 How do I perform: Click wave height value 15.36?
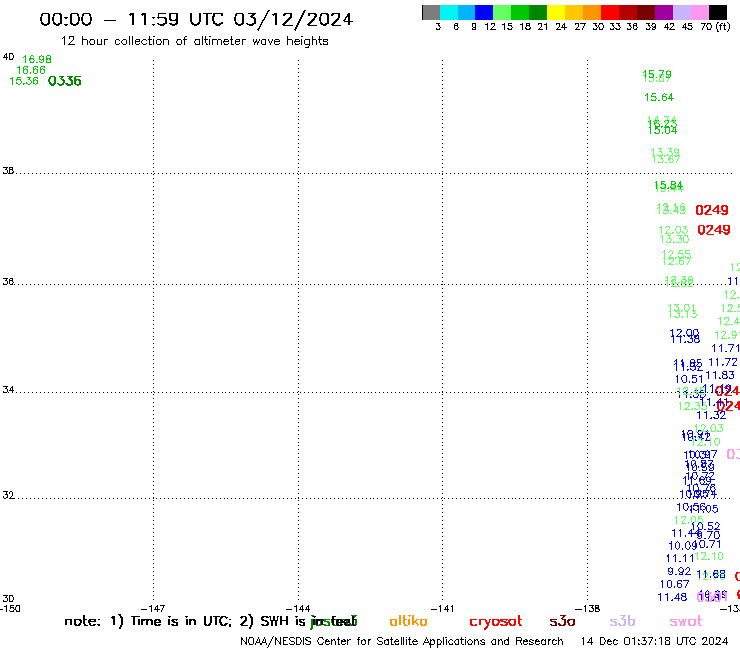(24, 81)
